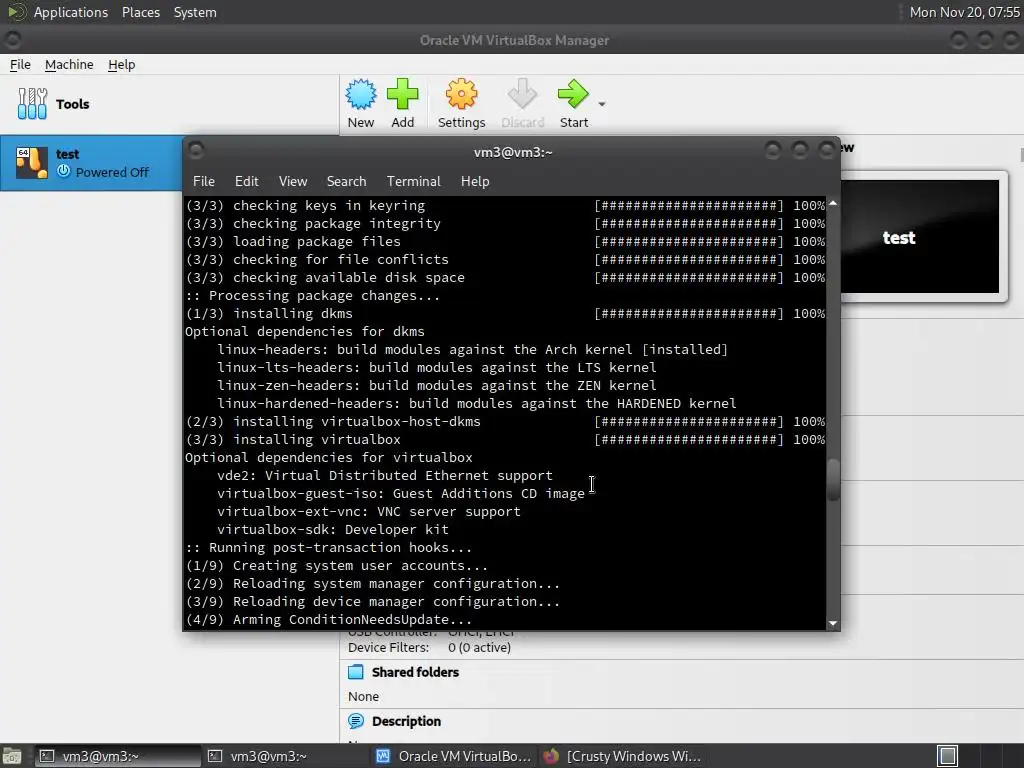This screenshot has height=768, width=1024.
Task: Click Applications menu logo icon
Action: point(16,12)
